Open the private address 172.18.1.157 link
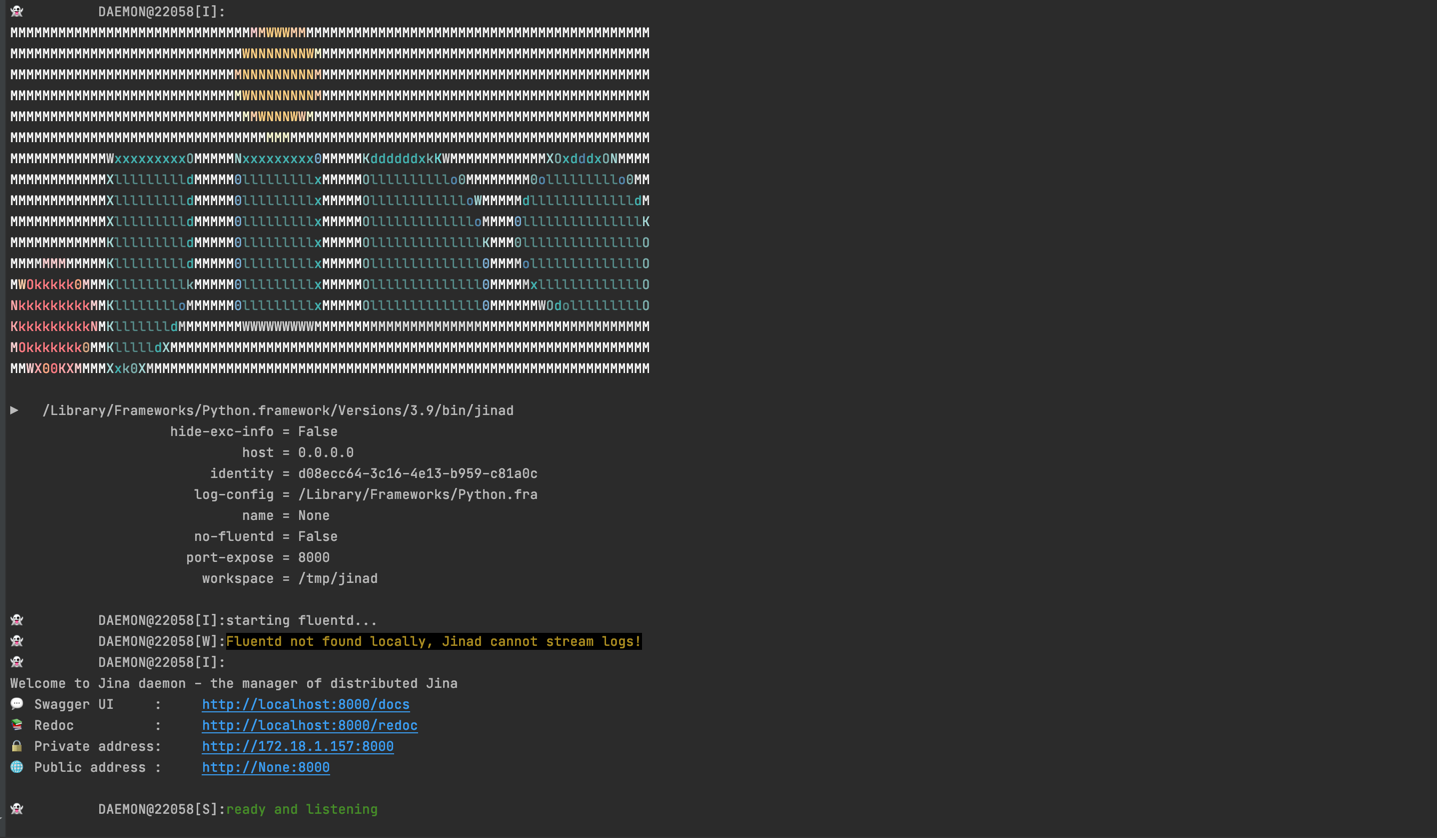Viewport: 1437px width, 838px height. 297,747
